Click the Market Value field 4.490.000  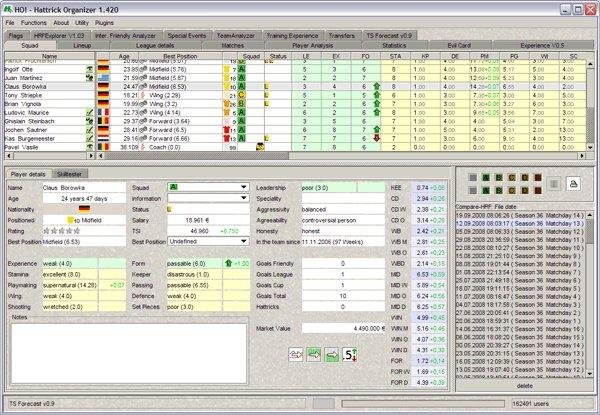[x=343, y=328]
